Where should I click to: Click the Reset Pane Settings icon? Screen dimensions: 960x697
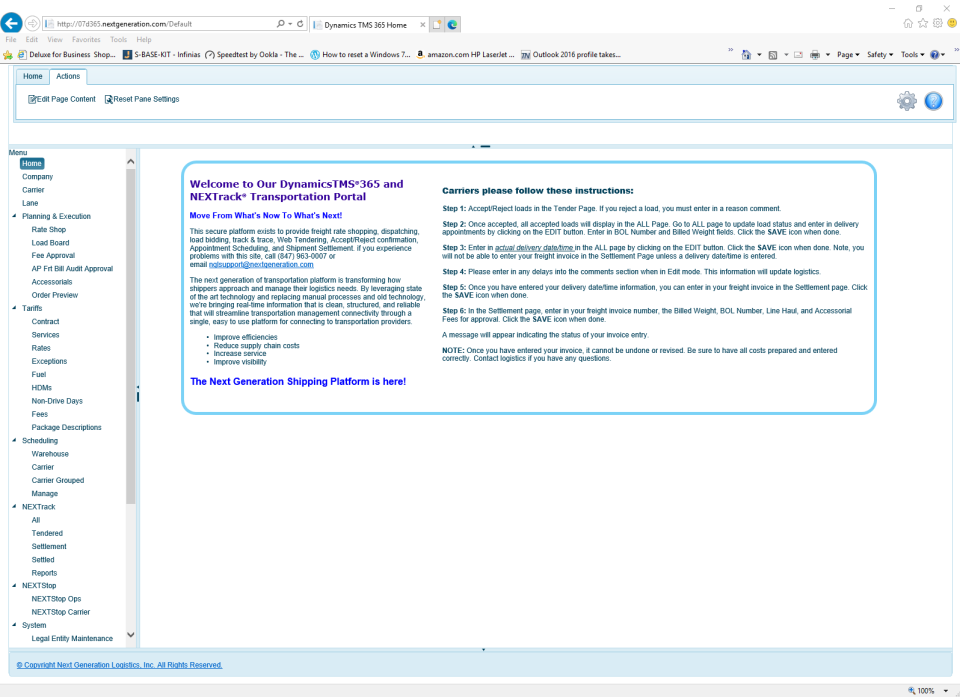110,99
